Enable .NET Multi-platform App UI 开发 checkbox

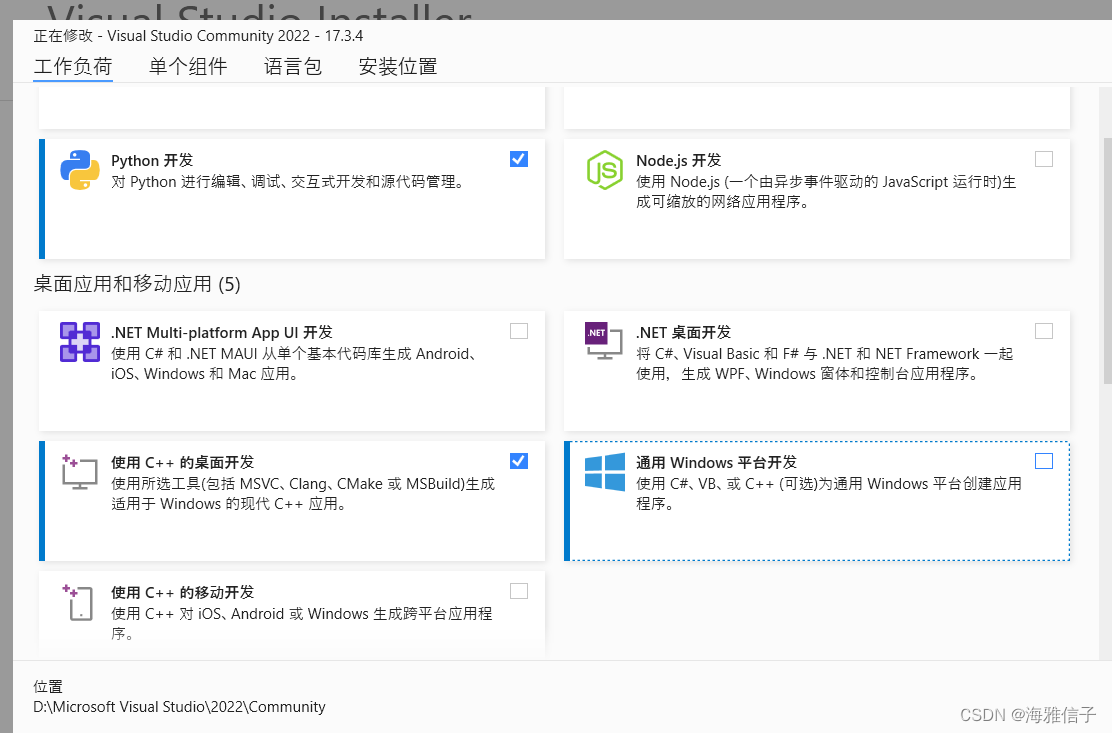coord(519,331)
